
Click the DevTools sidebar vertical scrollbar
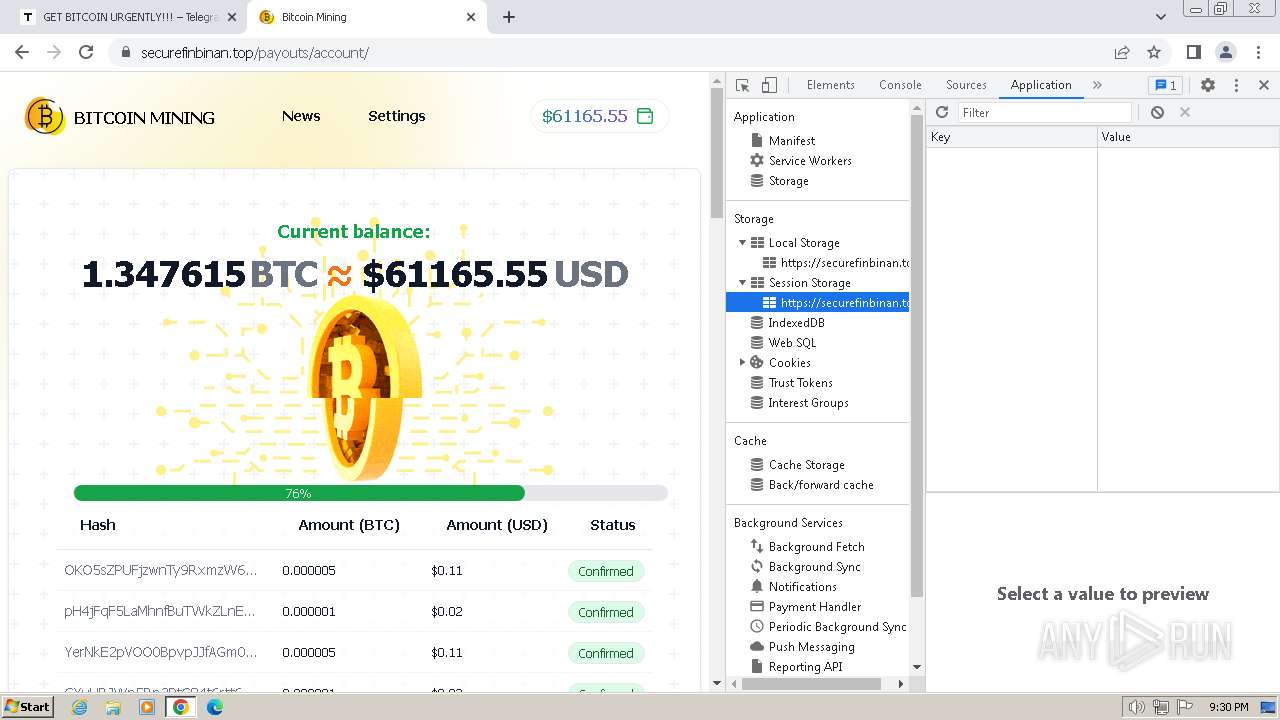pyautogui.click(x=917, y=355)
